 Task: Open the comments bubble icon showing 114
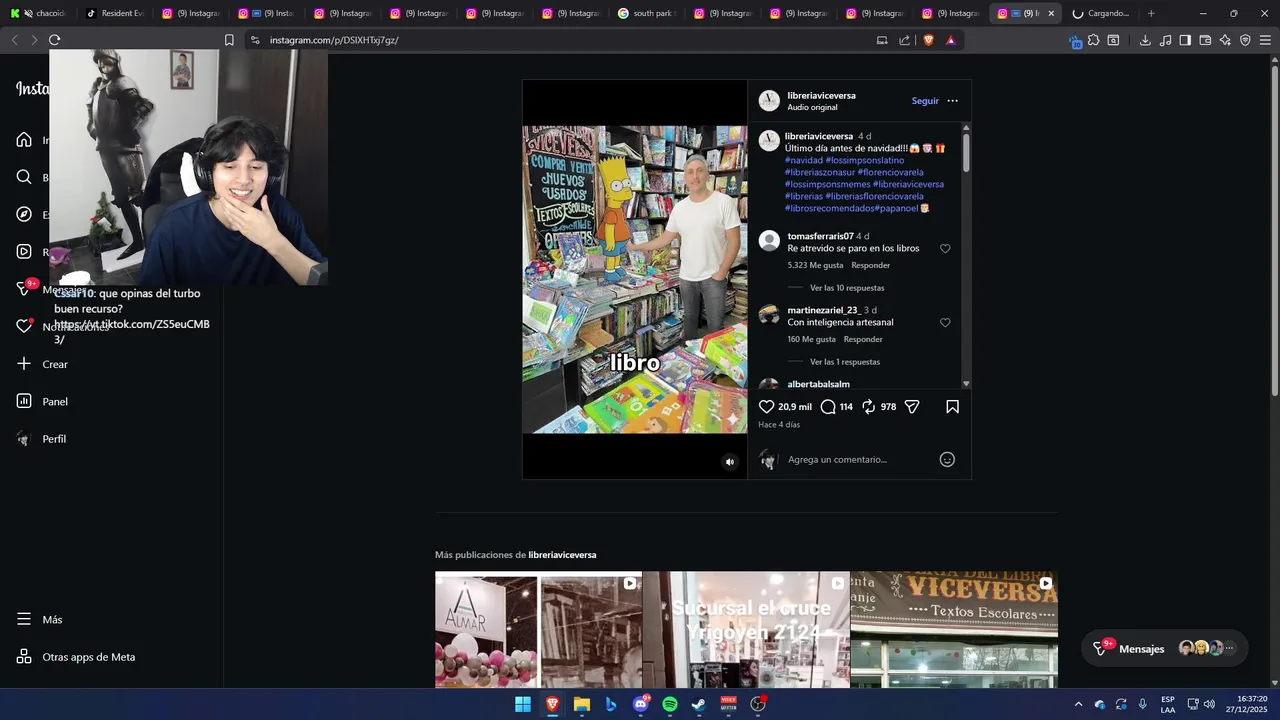(x=828, y=407)
